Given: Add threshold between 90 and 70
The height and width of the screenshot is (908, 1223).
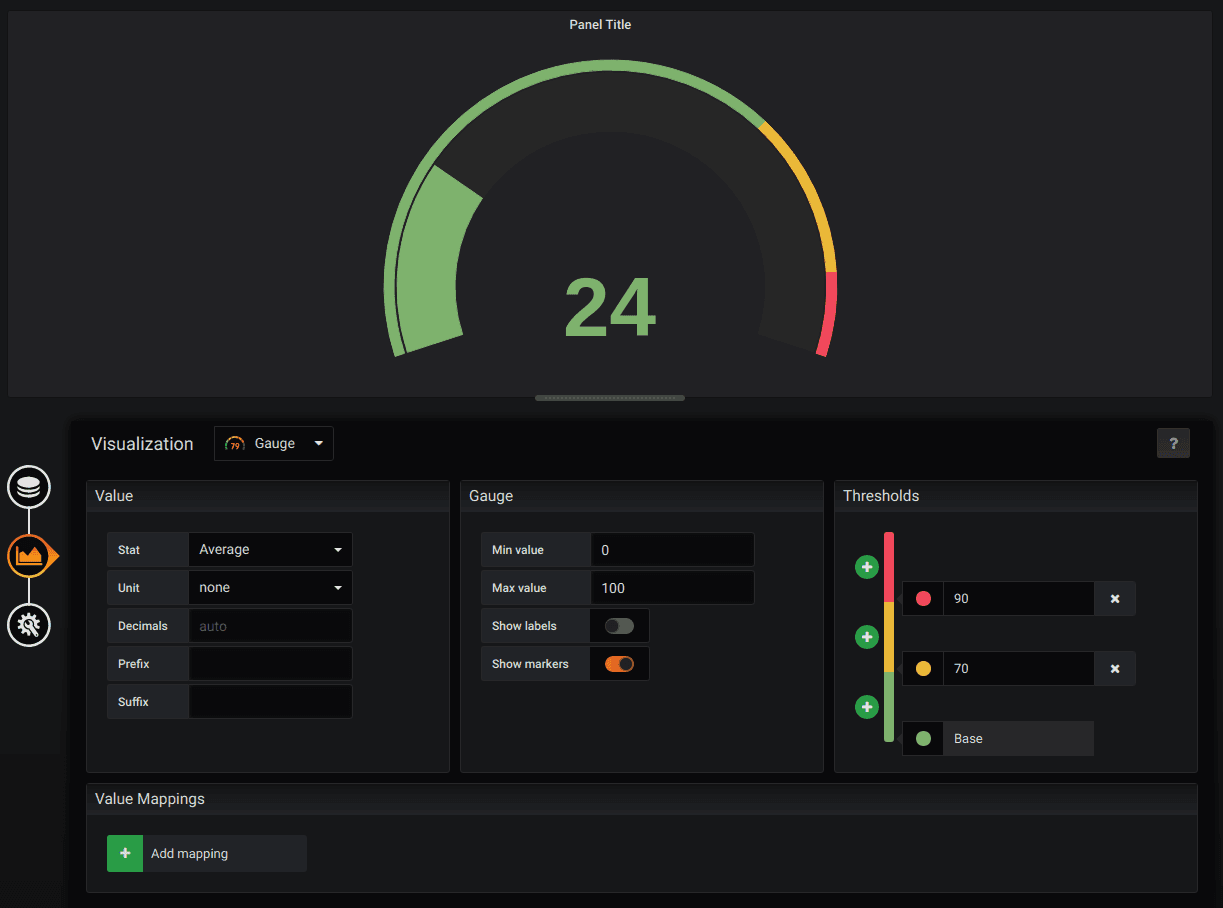Looking at the screenshot, I should point(867,637).
